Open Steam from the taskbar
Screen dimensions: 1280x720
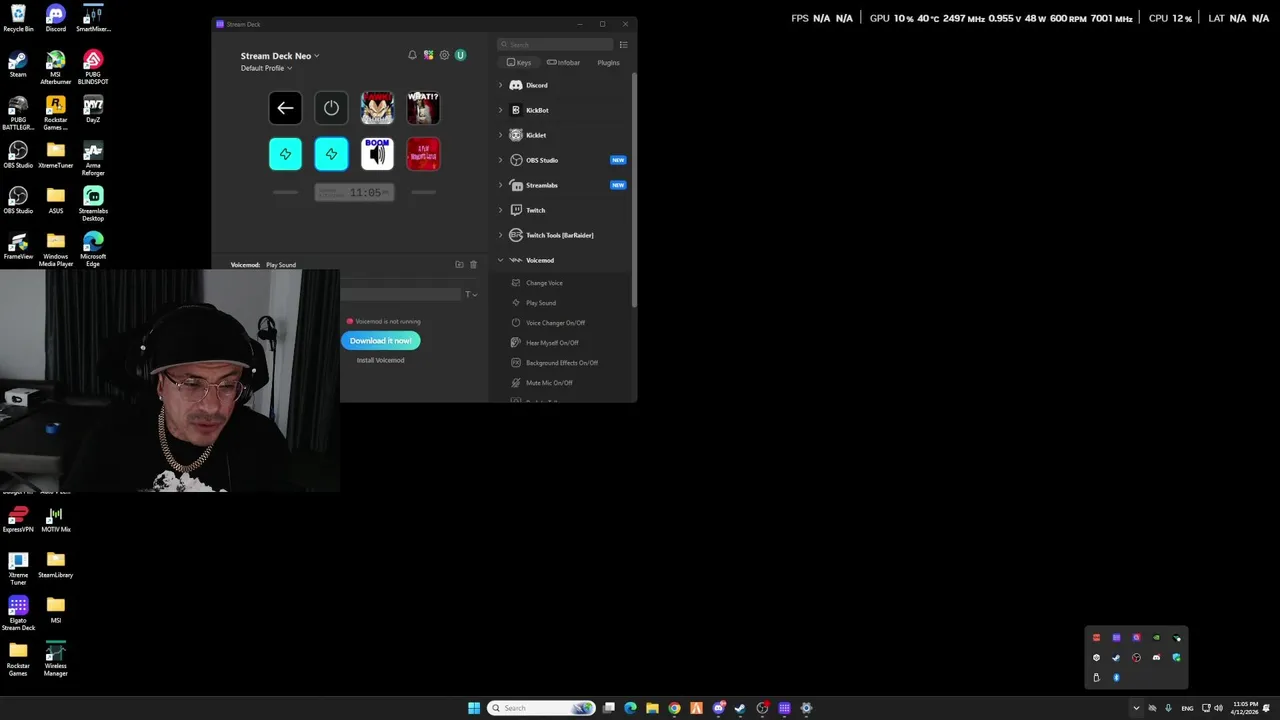[x=740, y=708]
